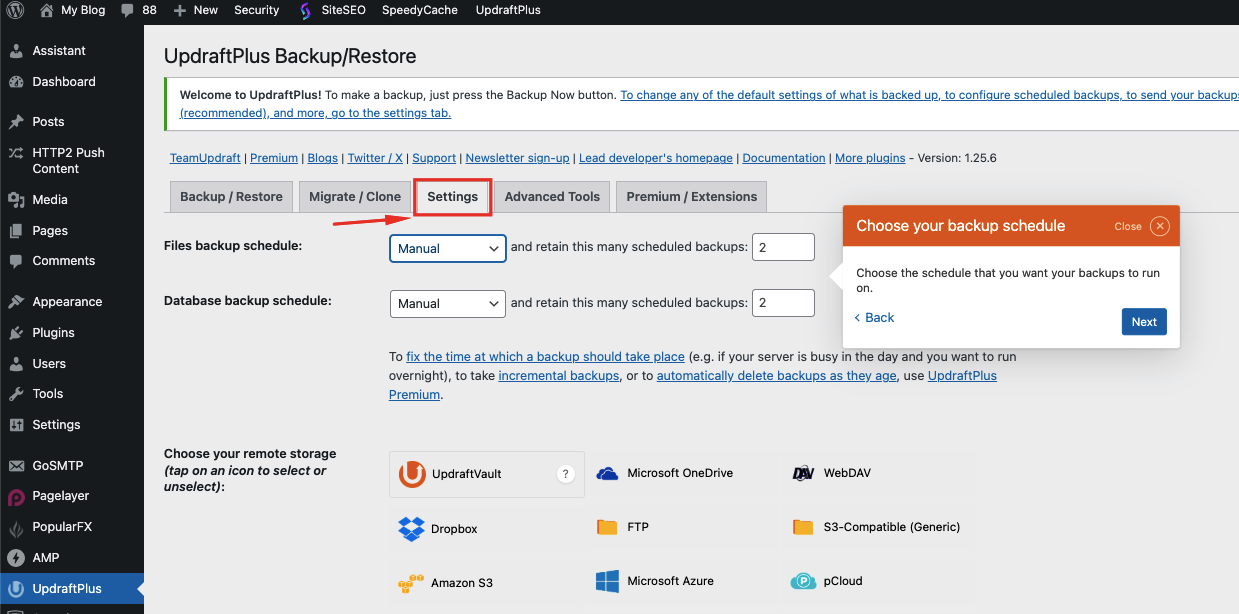This screenshot has height=614, width=1239.
Task: Open UpdraftVault question mark help
Action: [x=565, y=474]
